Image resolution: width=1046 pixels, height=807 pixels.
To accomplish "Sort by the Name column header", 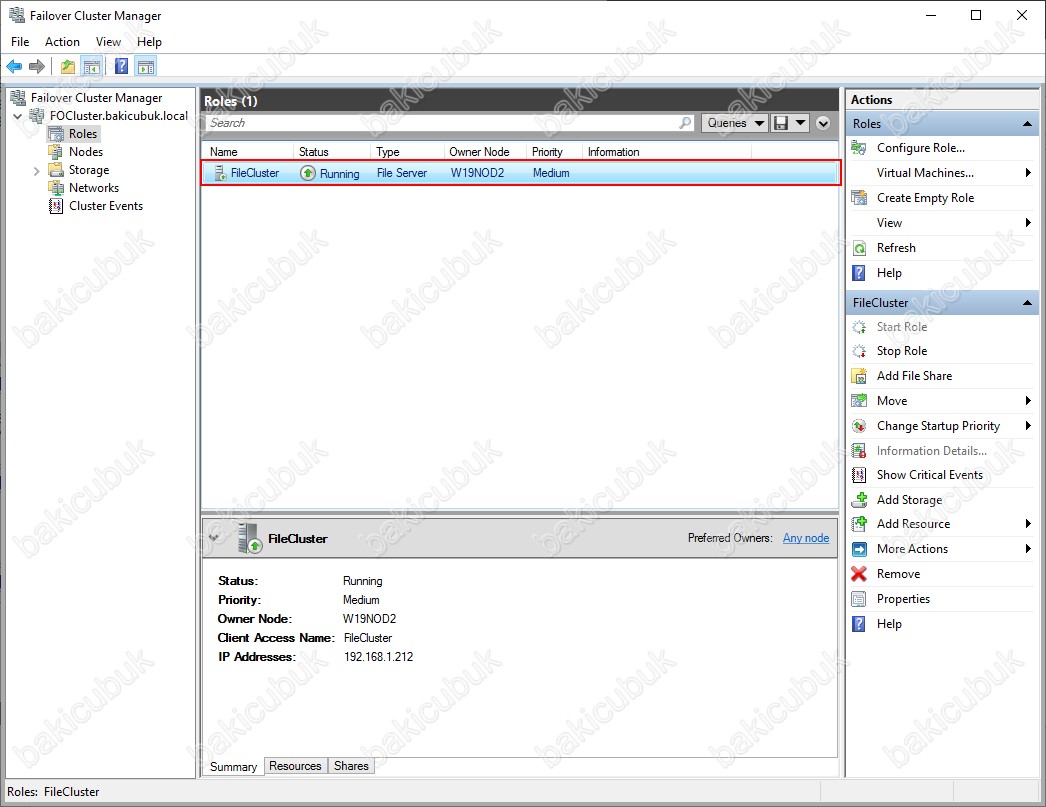I will 247,151.
